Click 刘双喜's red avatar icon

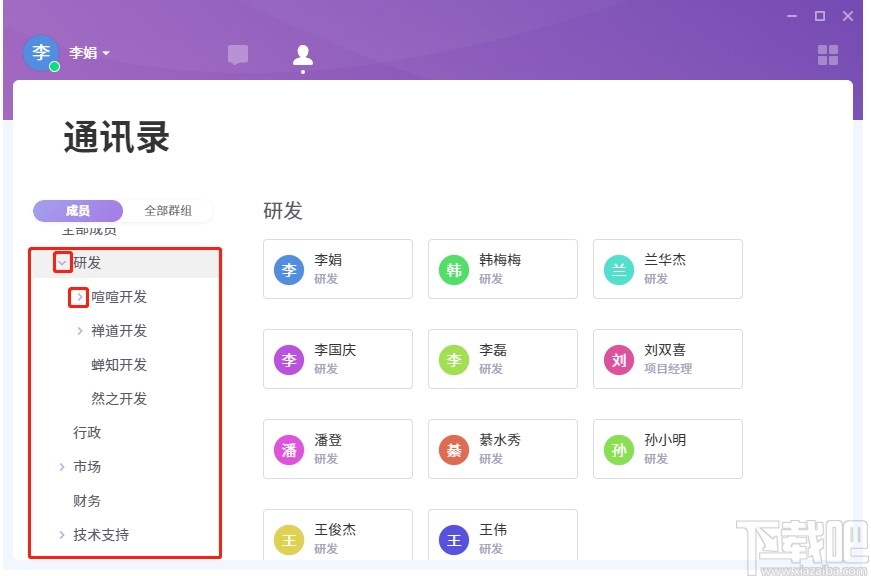pyautogui.click(x=618, y=359)
